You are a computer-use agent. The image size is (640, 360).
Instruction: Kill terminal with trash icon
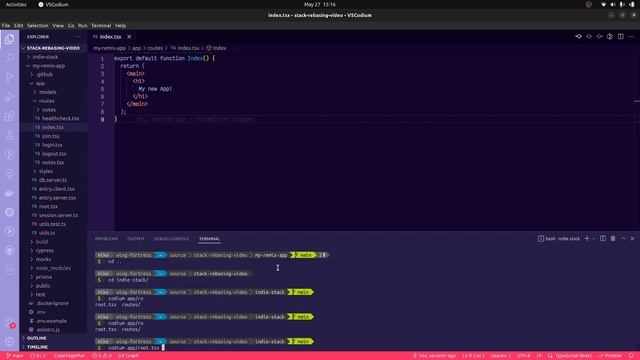[x=613, y=238]
